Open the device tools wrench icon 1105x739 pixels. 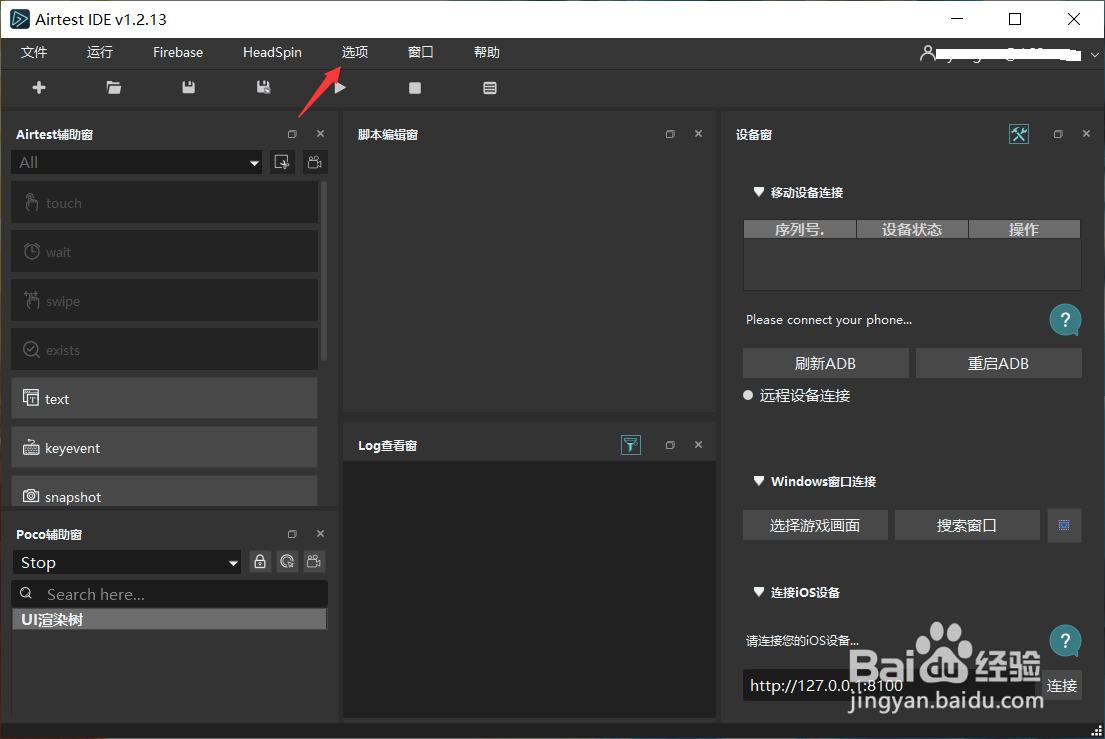(1019, 134)
